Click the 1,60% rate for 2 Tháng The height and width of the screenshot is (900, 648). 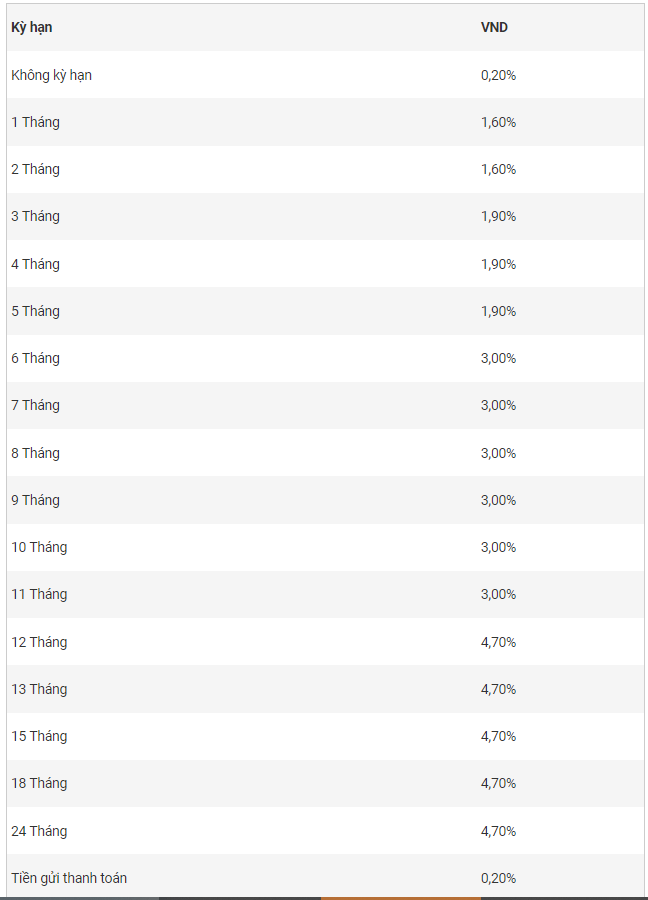click(498, 169)
